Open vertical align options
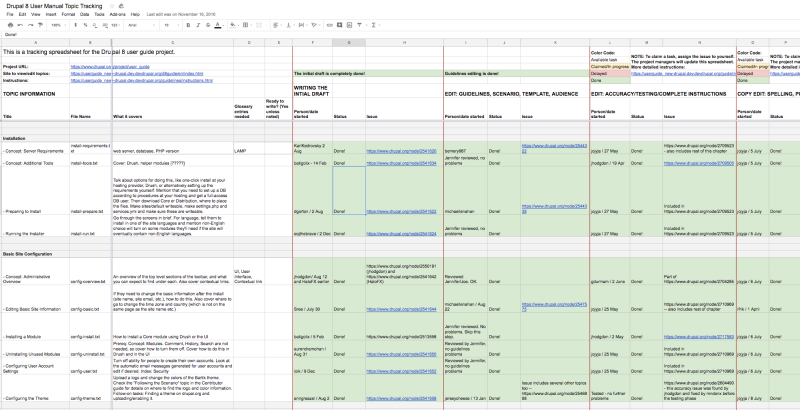 click(x=289, y=25)
